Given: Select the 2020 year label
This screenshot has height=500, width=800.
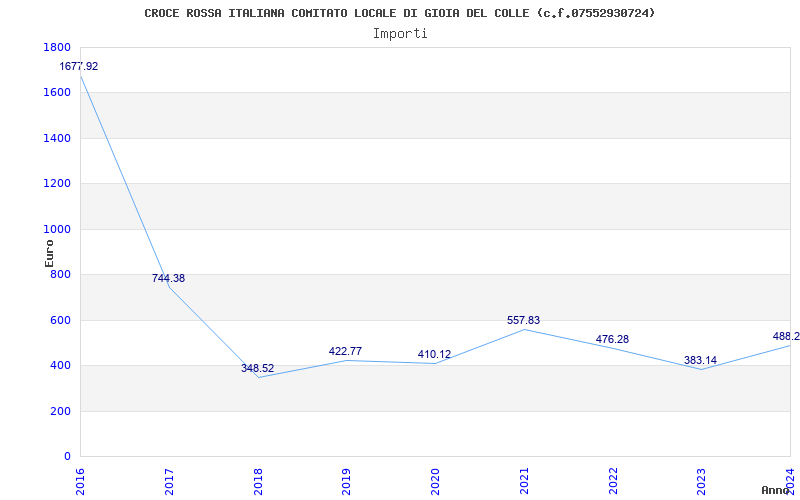Looking at the screenshot, I should [435, 481].
